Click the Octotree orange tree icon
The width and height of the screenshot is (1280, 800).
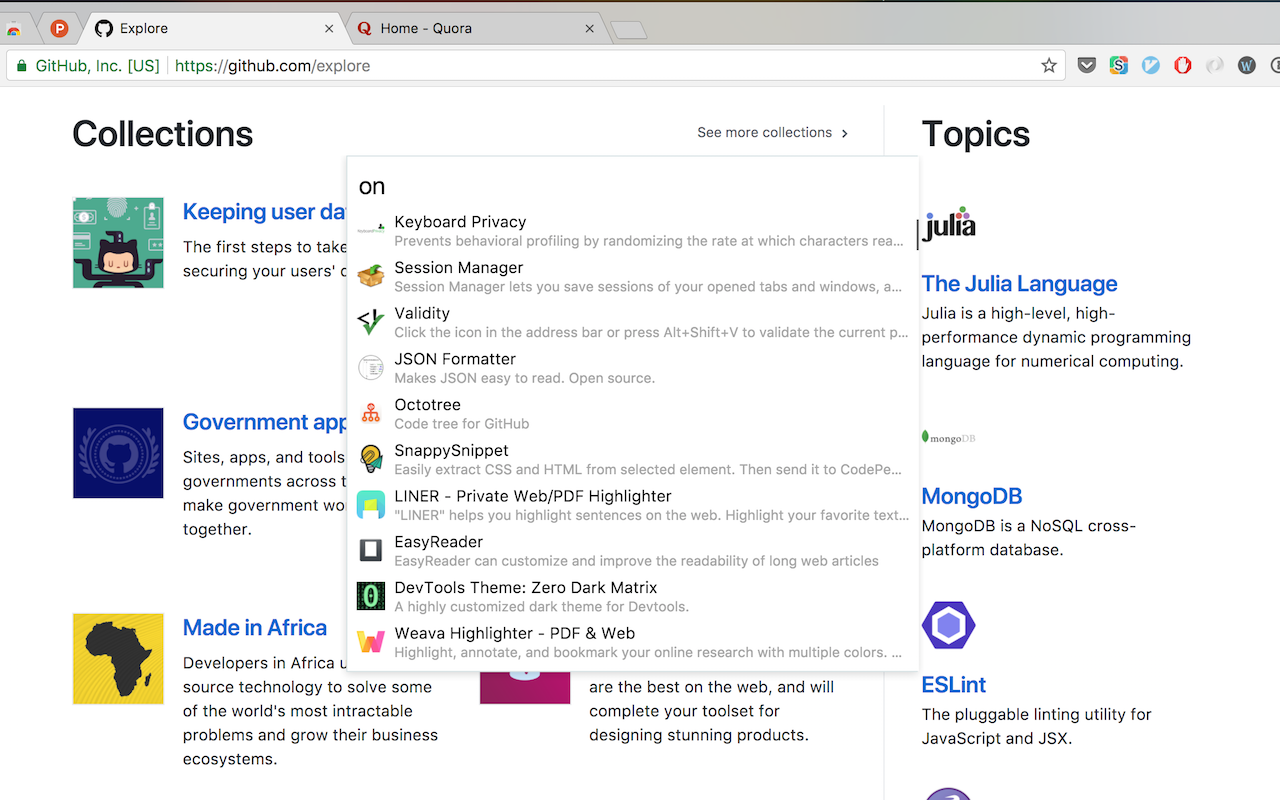pos(371,413)
